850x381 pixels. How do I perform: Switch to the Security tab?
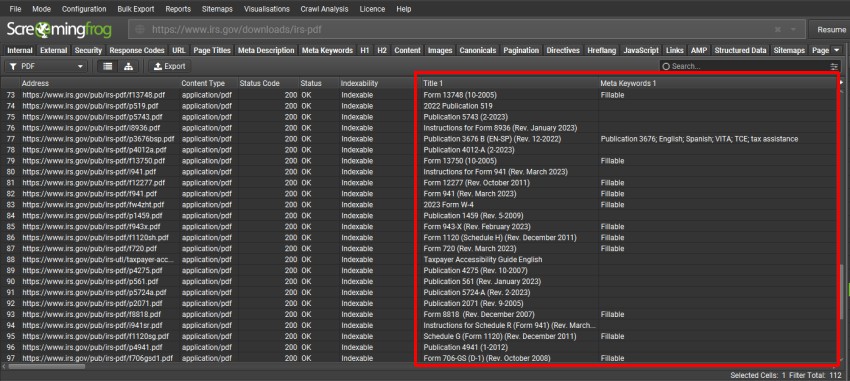pos(88,50)
